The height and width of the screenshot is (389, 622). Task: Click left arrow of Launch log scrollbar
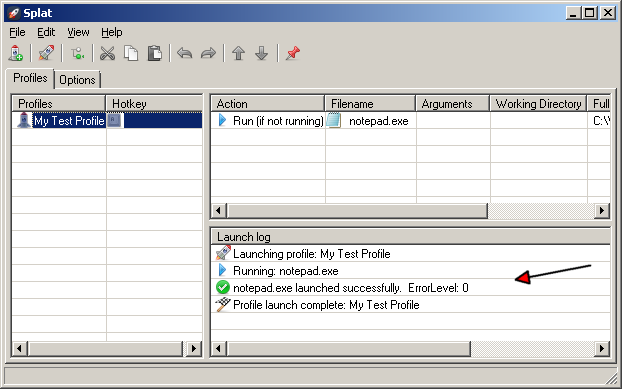coord(219,349)
